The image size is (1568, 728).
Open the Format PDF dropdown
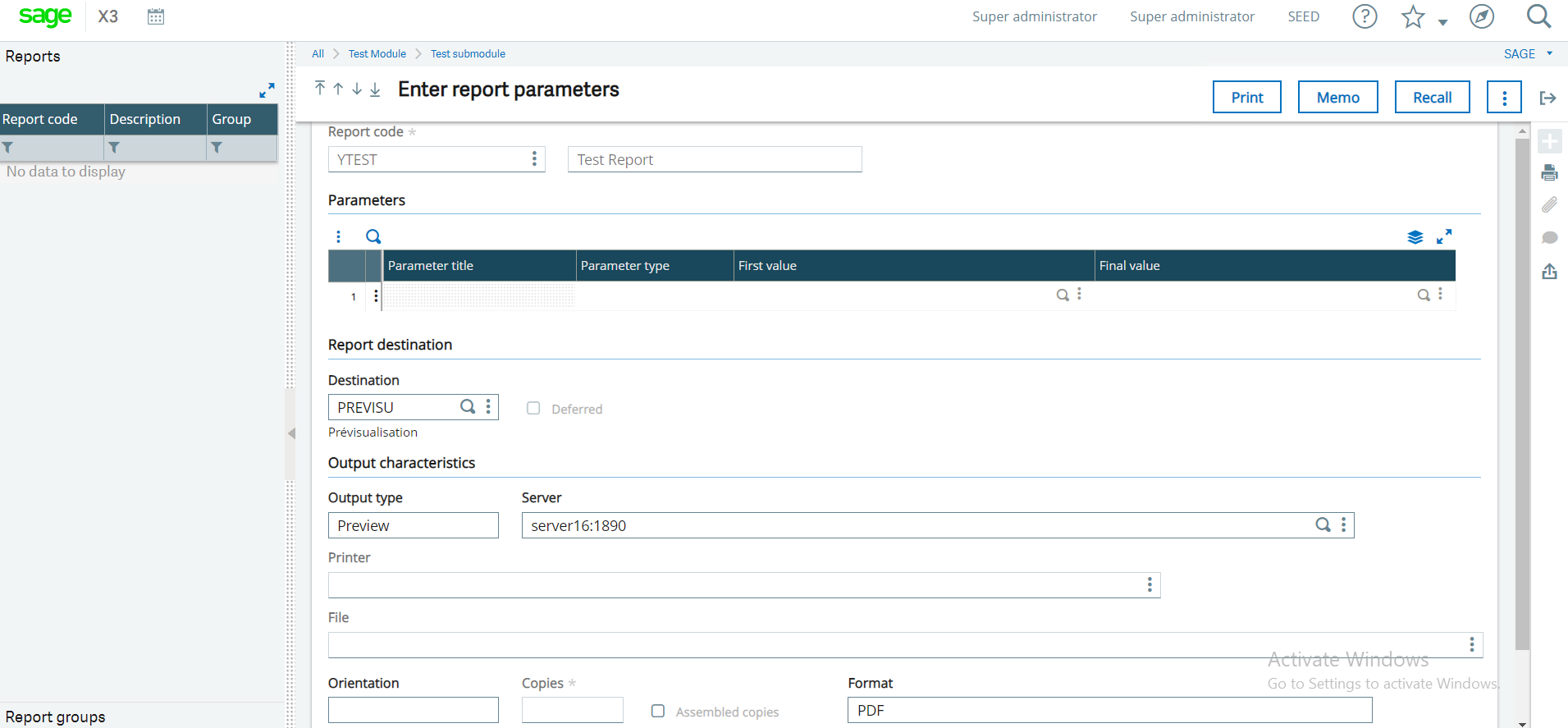click(x=1110, y=710)
